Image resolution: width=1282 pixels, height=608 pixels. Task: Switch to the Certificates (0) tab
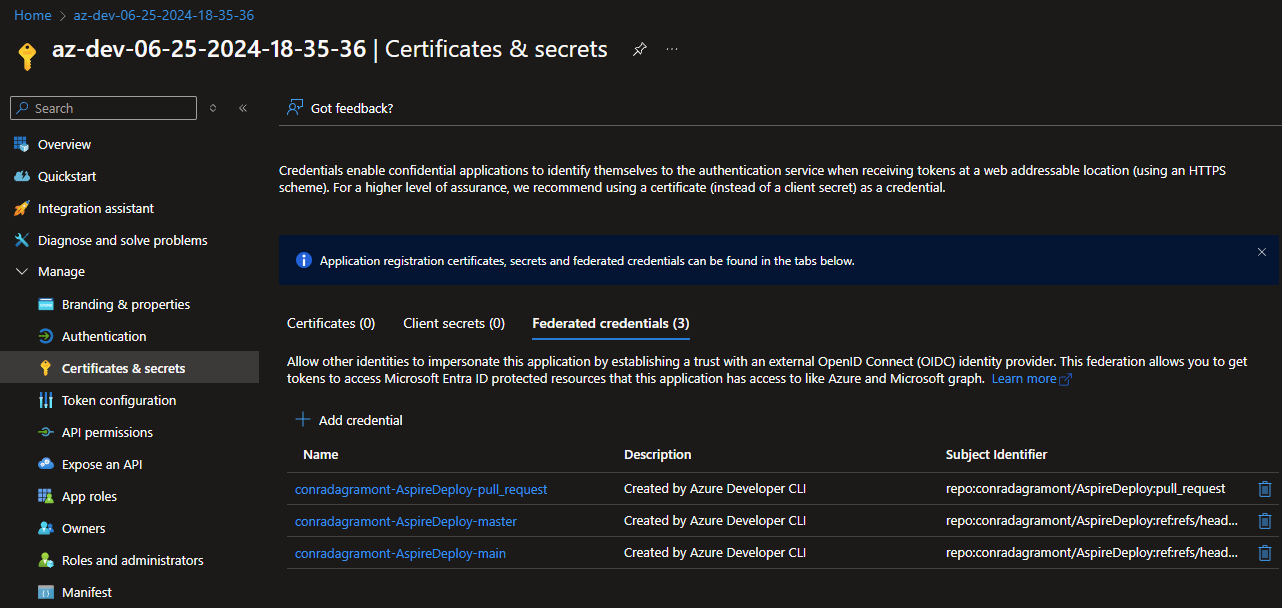coord(331,324)
